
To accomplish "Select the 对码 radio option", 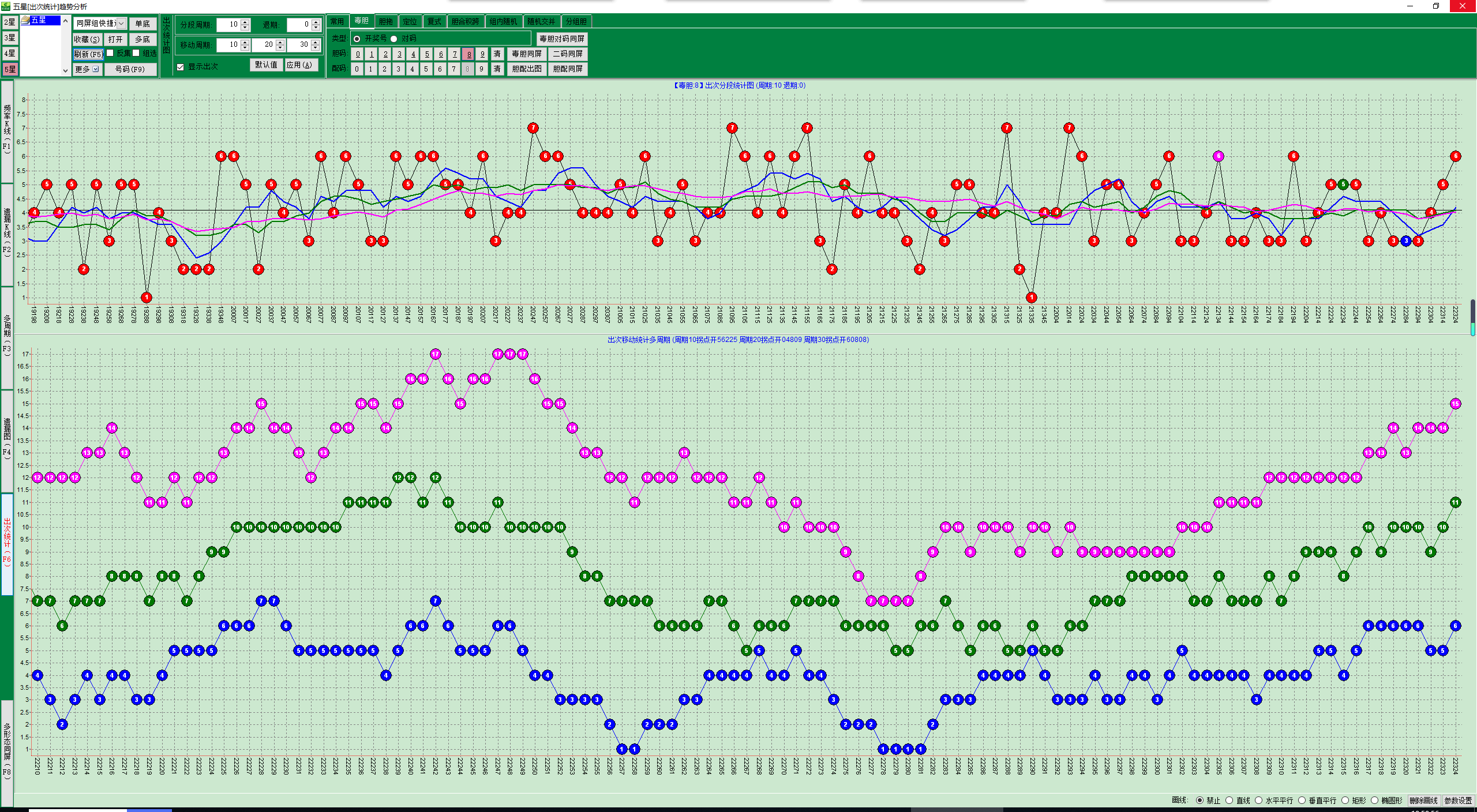I will tap(394, 39).
